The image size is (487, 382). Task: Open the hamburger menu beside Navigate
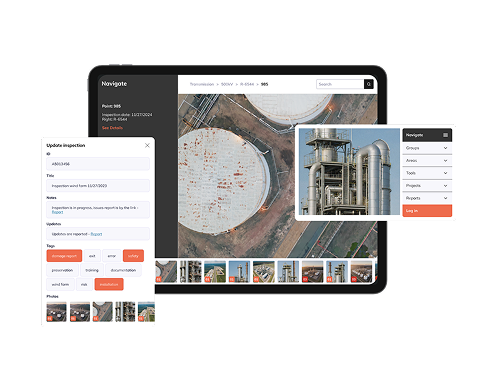pos(445,135)
